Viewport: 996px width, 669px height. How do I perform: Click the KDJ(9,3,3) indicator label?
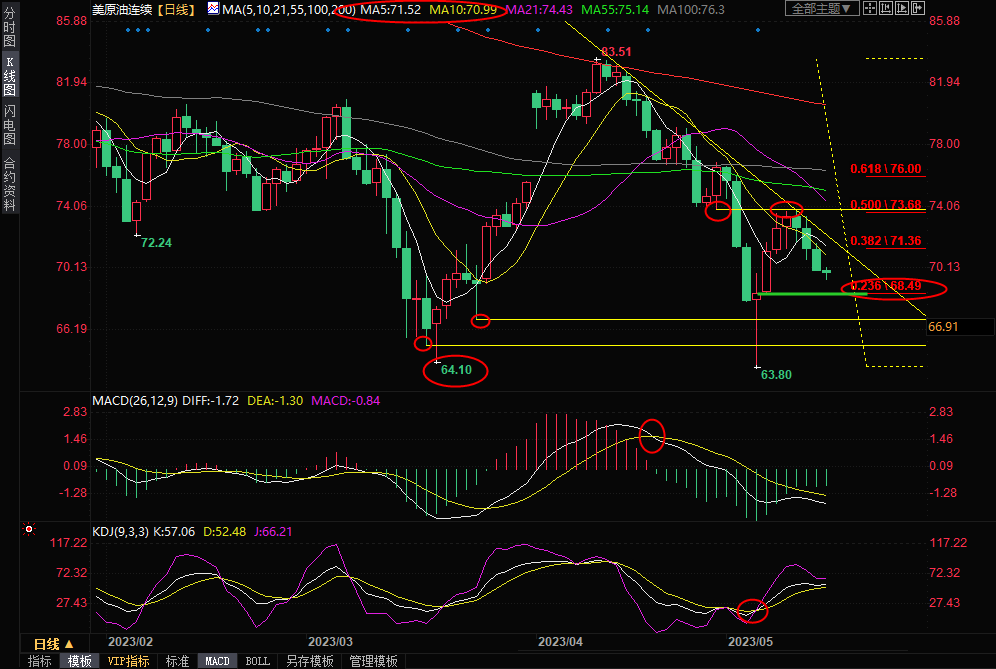click(x=118, y=531)
